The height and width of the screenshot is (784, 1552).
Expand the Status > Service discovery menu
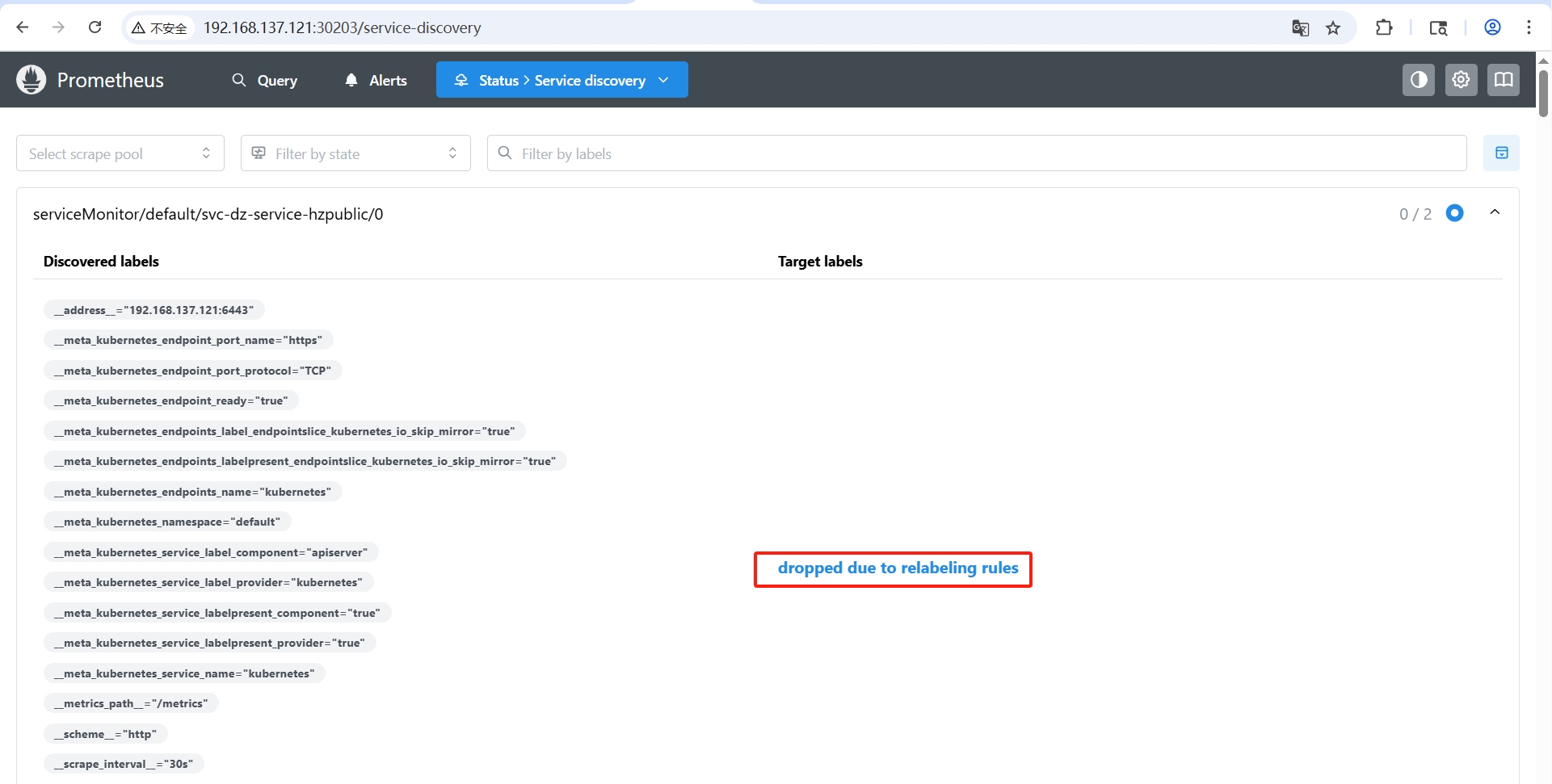tap(561, 80)
